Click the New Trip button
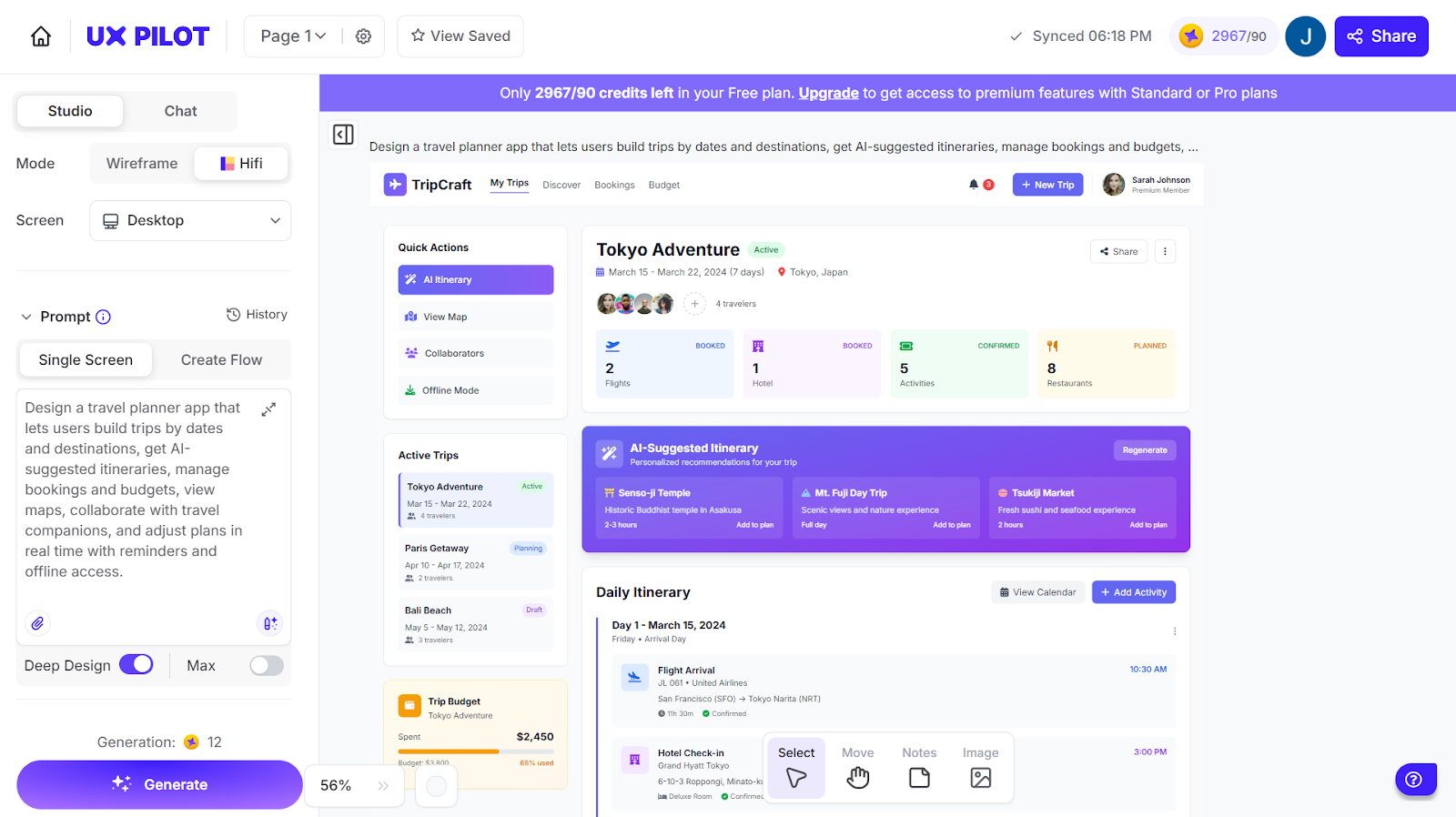The image size is (1456, 817). [x=1047, y=185]
